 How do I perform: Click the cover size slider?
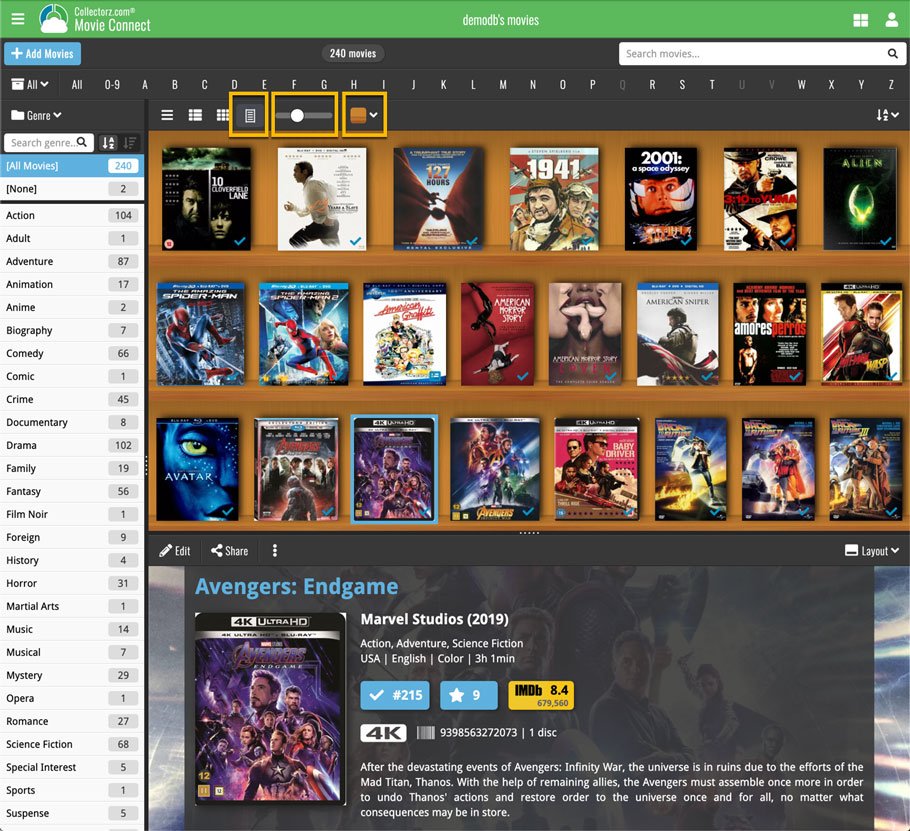pyautogui.click(x=305, y=116)
